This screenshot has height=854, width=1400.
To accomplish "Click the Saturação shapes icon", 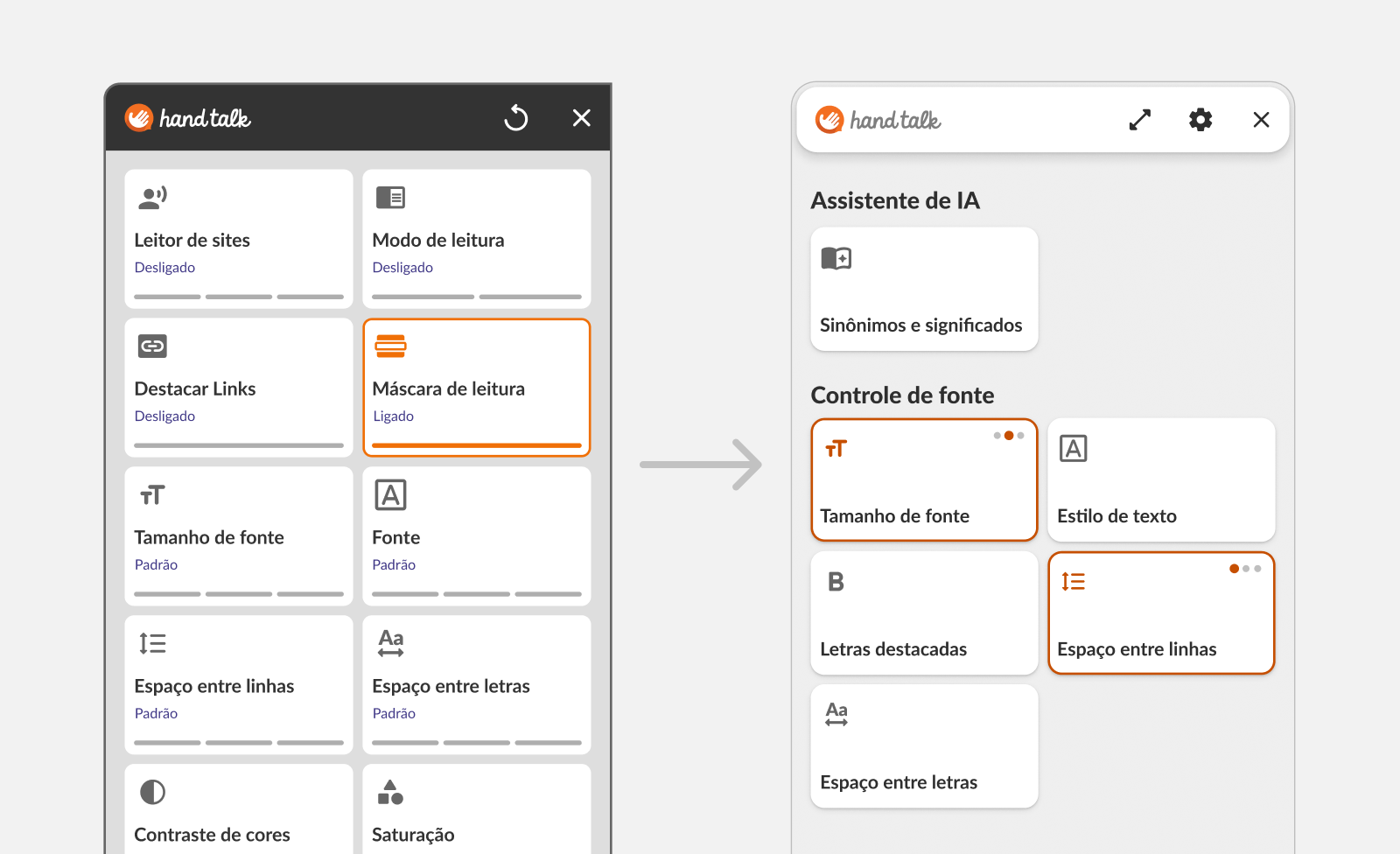I will (x=390, y=792).
